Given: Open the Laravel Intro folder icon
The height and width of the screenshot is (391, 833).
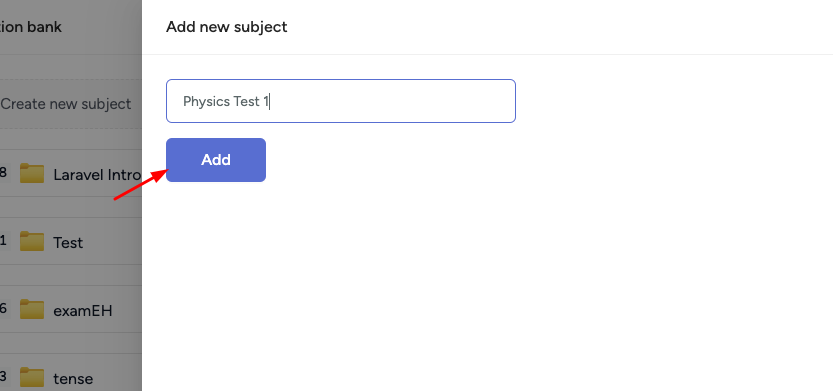Looking at the screenshot, I should click(32, 174).
